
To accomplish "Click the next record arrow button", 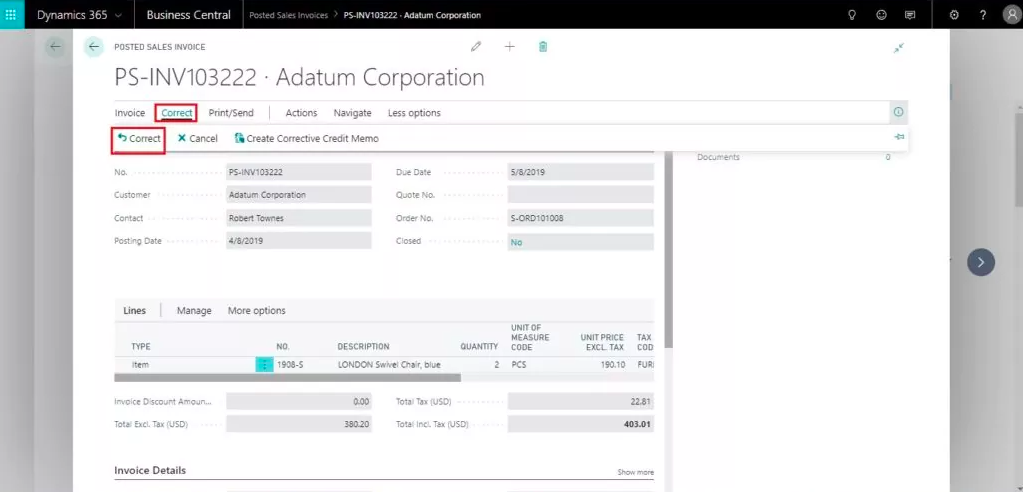I will point(981,262).
